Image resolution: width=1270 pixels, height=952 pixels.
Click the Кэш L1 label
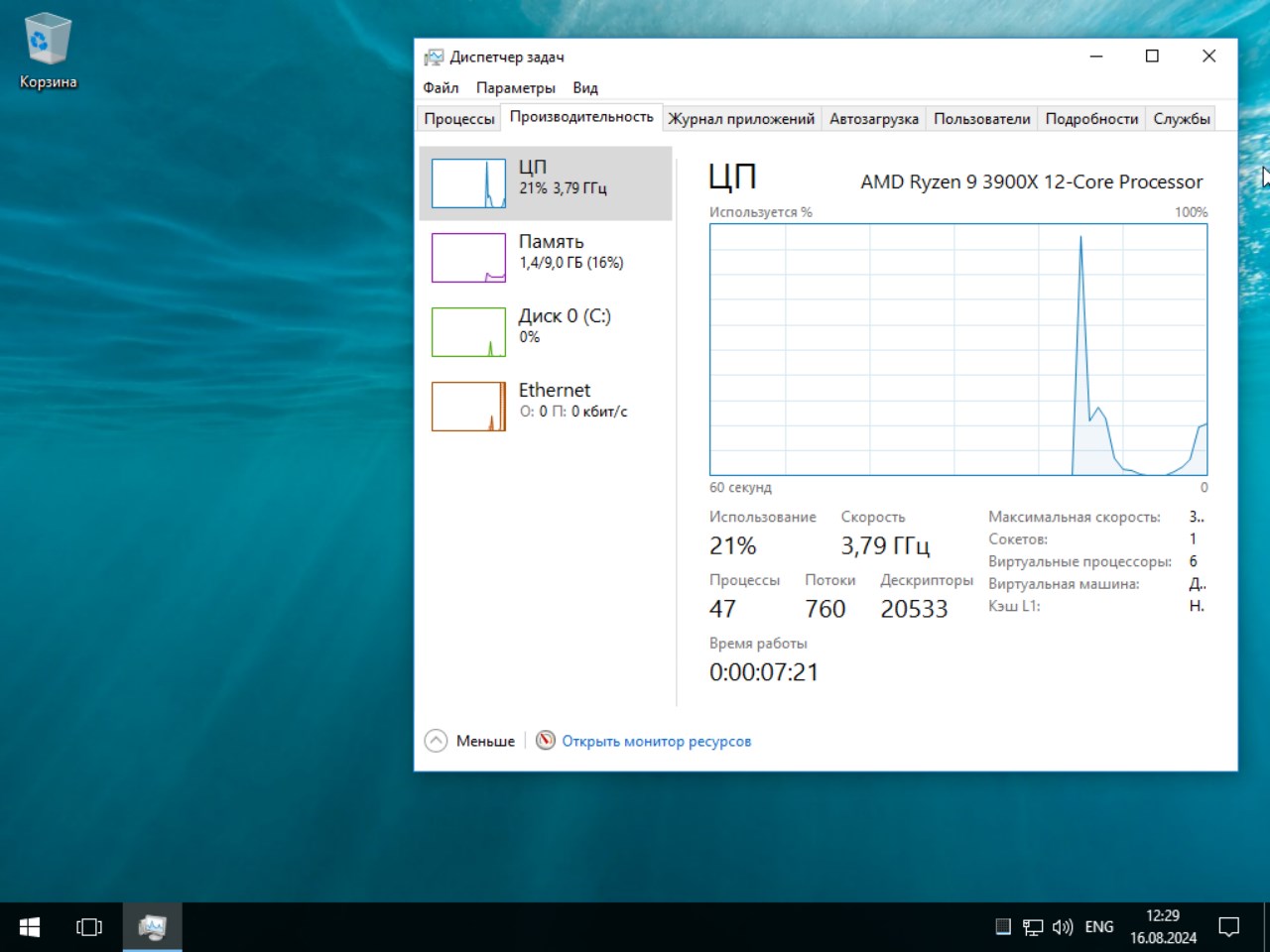[1014, 606]
